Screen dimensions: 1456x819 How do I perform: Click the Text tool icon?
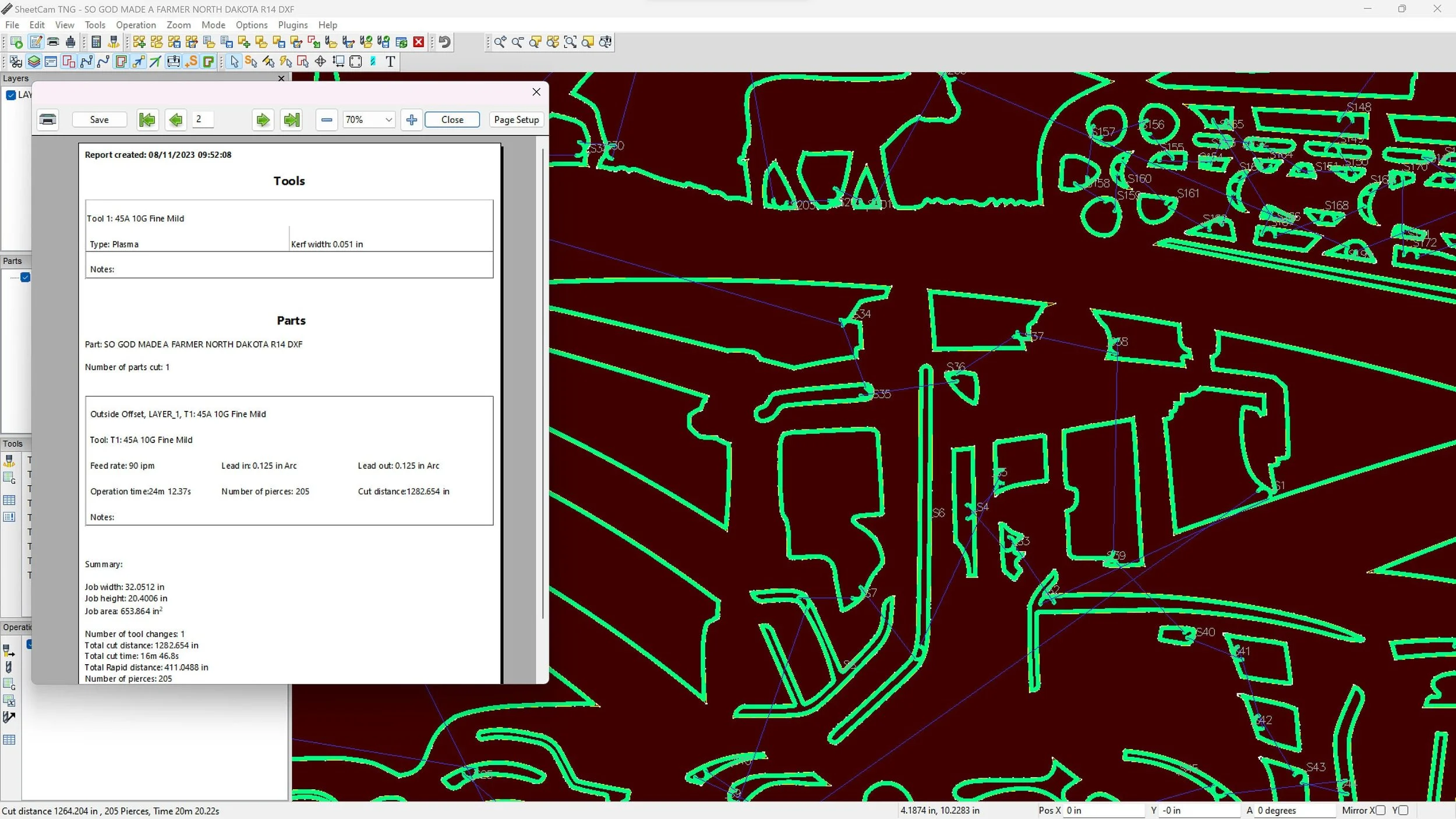coord(390,61)
